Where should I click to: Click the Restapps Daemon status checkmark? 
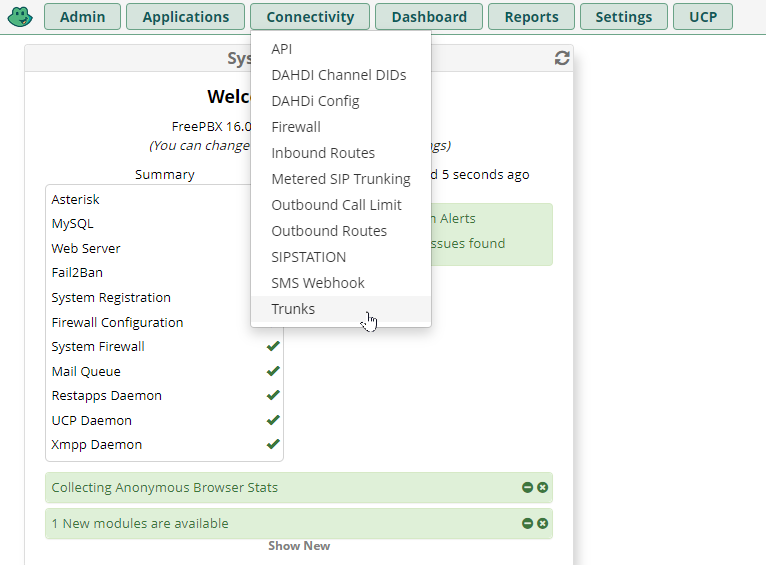[273, 395]
